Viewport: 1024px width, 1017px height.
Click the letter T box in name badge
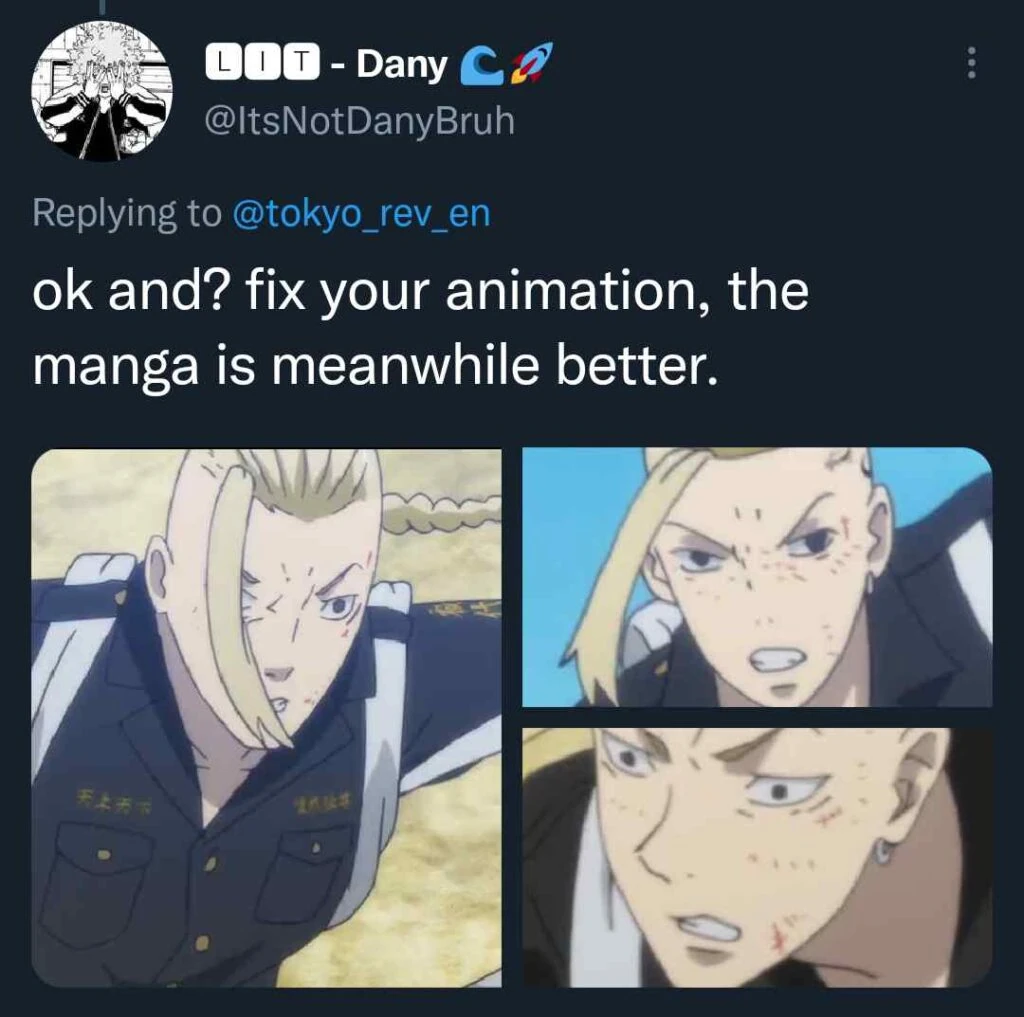point(300,63)
